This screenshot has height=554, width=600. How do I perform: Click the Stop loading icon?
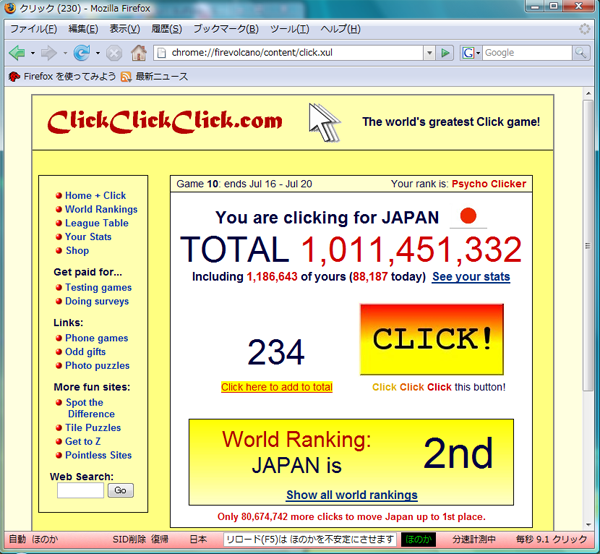[x=114, y=53]
